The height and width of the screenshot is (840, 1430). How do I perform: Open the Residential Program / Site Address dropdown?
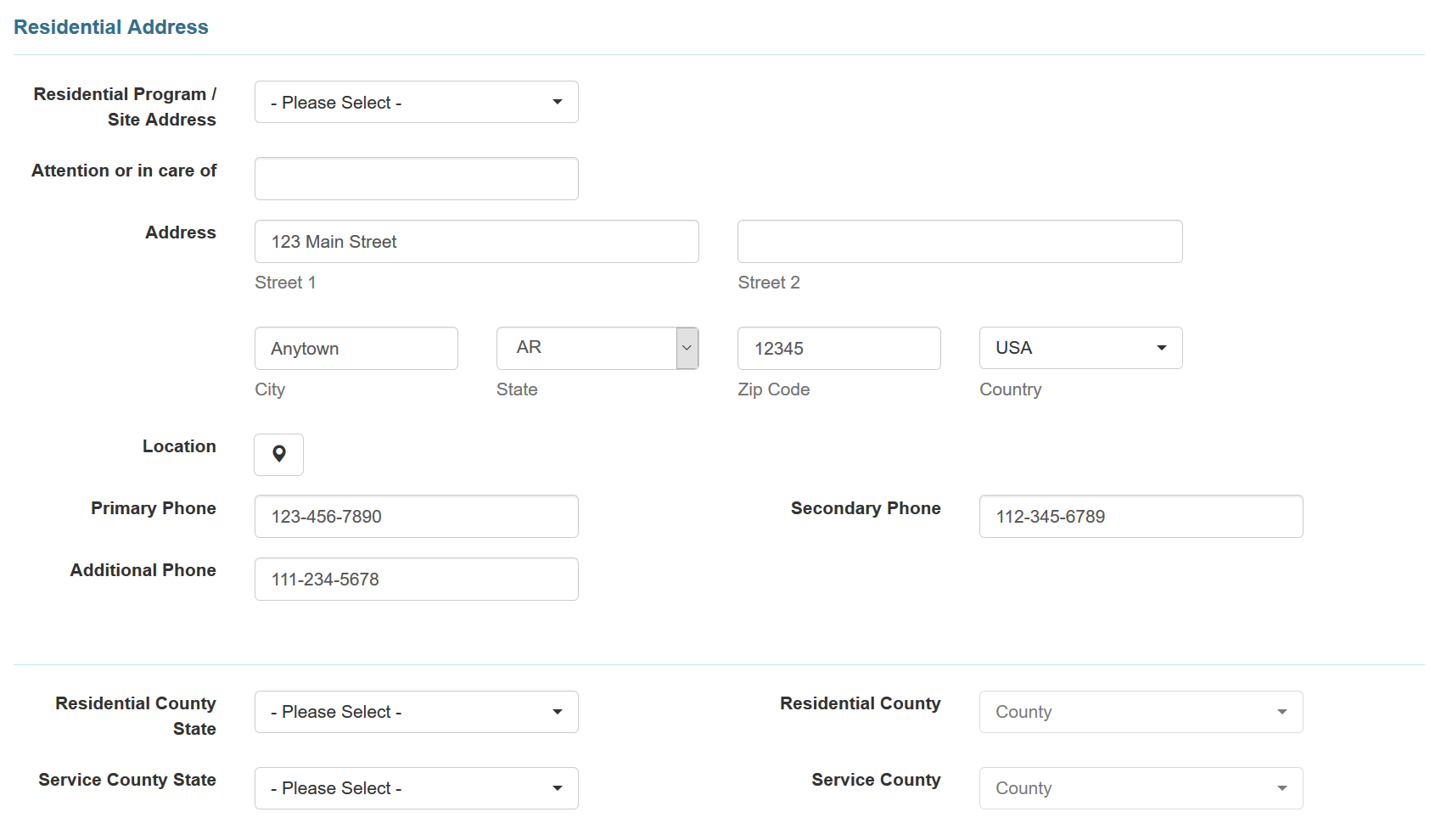416,102
